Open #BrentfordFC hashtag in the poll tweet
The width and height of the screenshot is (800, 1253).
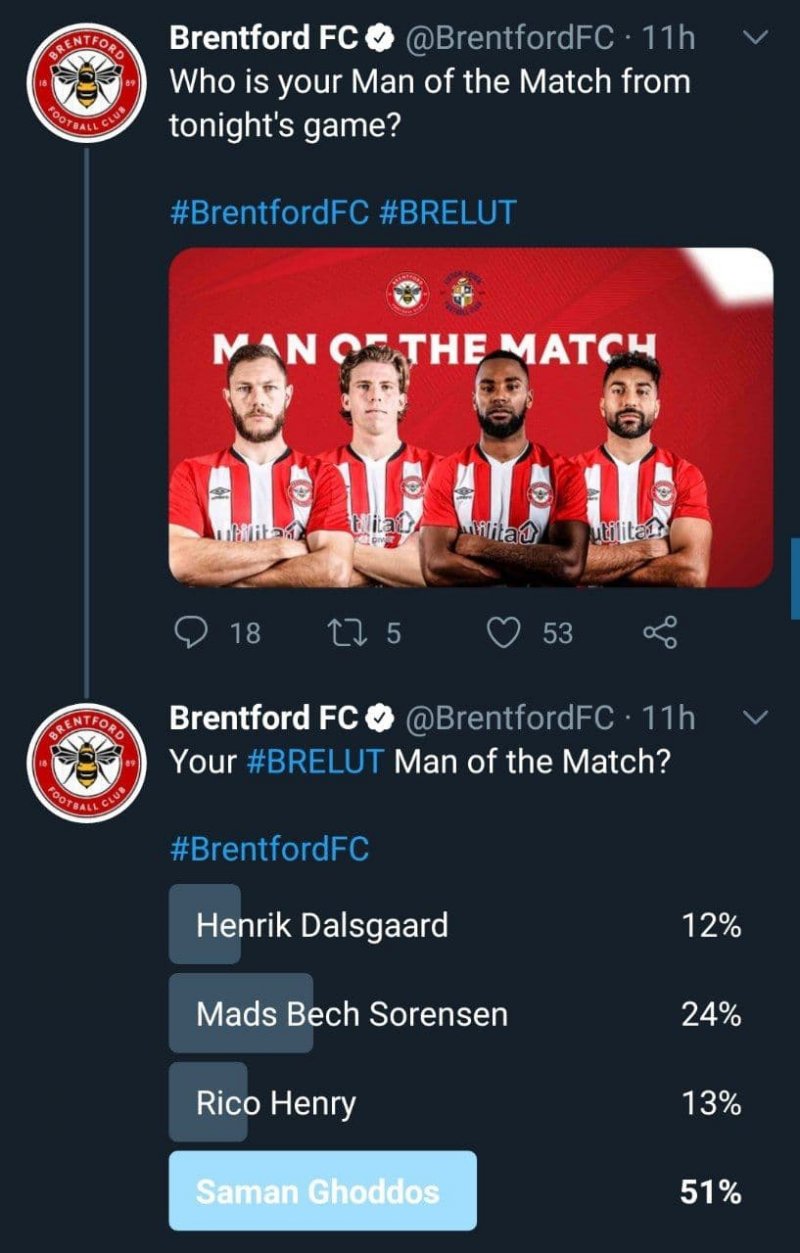click(270, 849)
